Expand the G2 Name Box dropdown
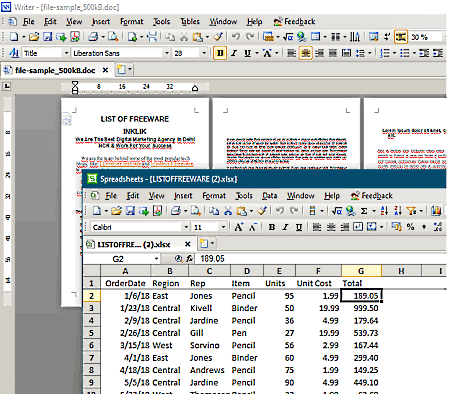The width and height of the screenshot is (450, 394). coord(156,259)
